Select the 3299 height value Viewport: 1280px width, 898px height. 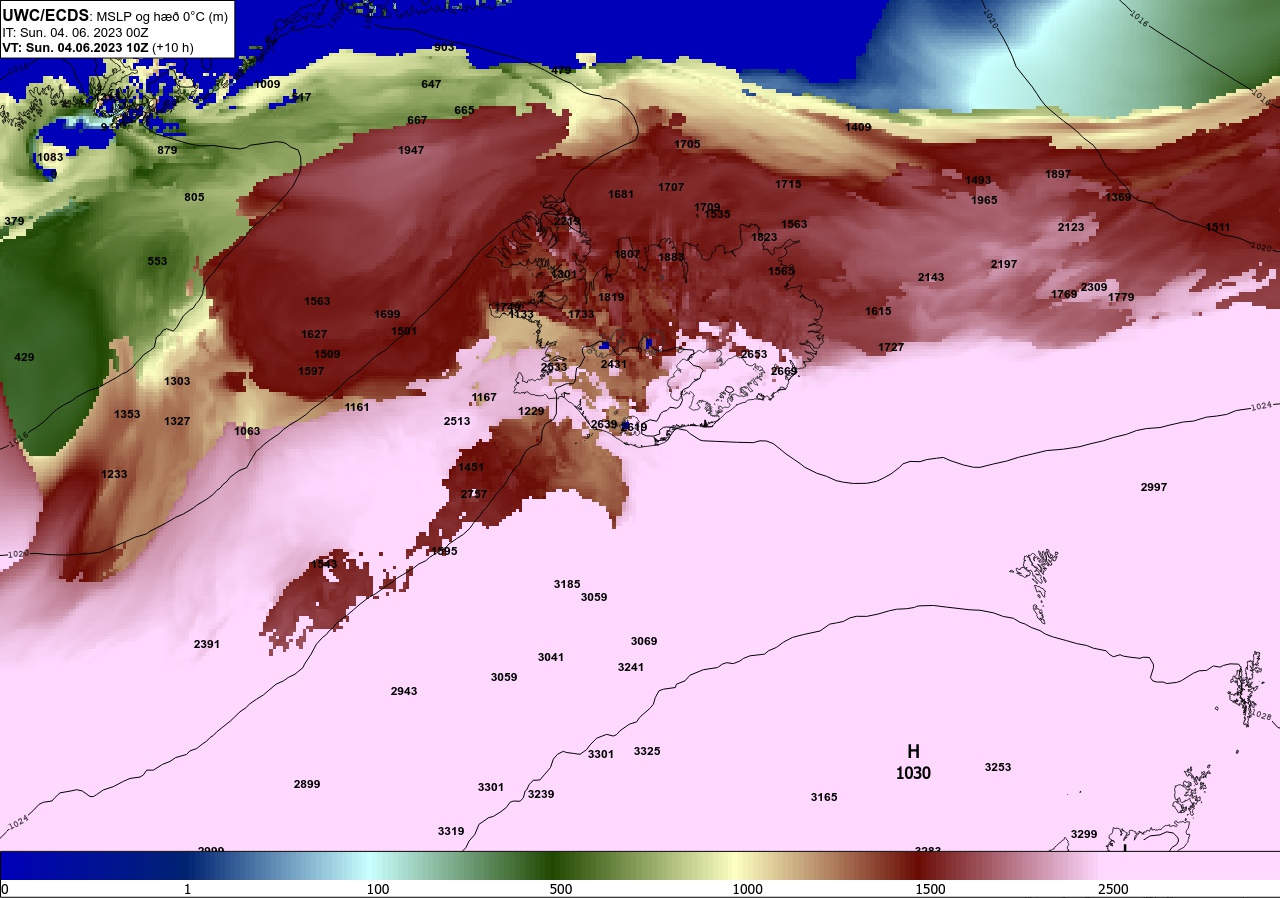1084,834
